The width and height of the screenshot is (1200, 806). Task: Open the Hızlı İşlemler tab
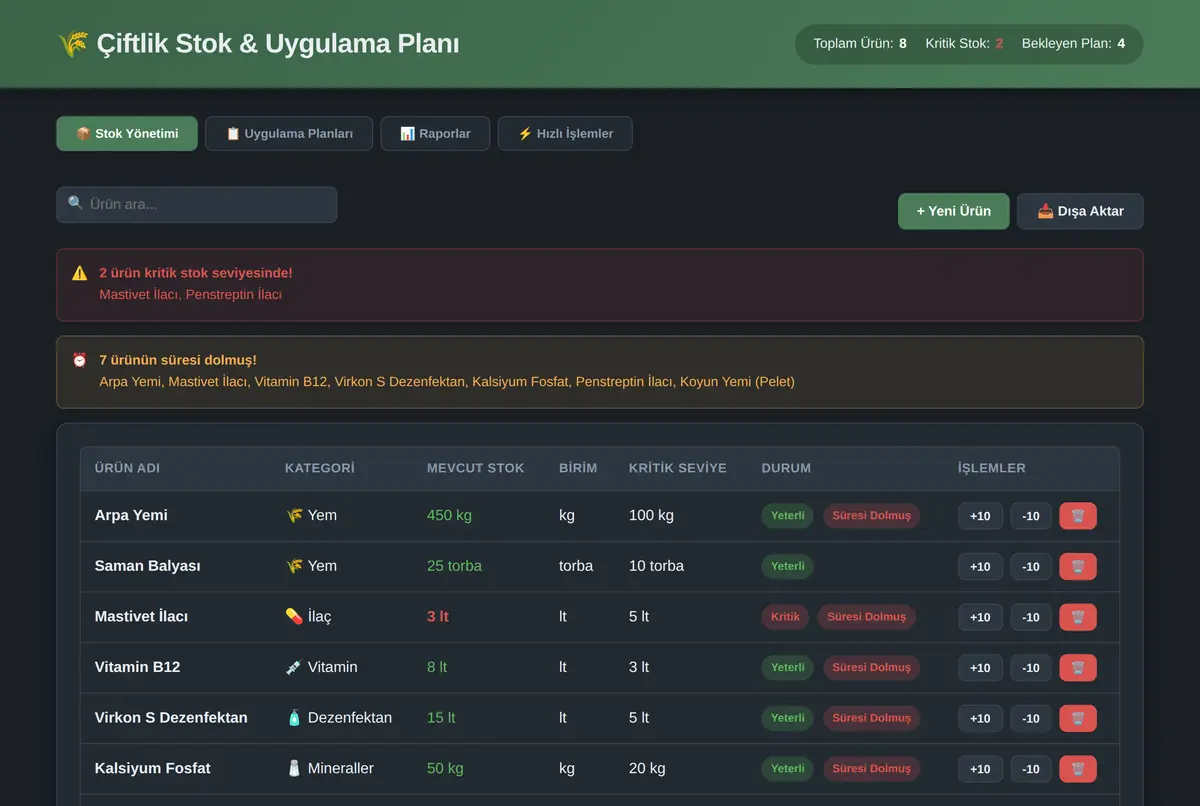tap(565, 134)
